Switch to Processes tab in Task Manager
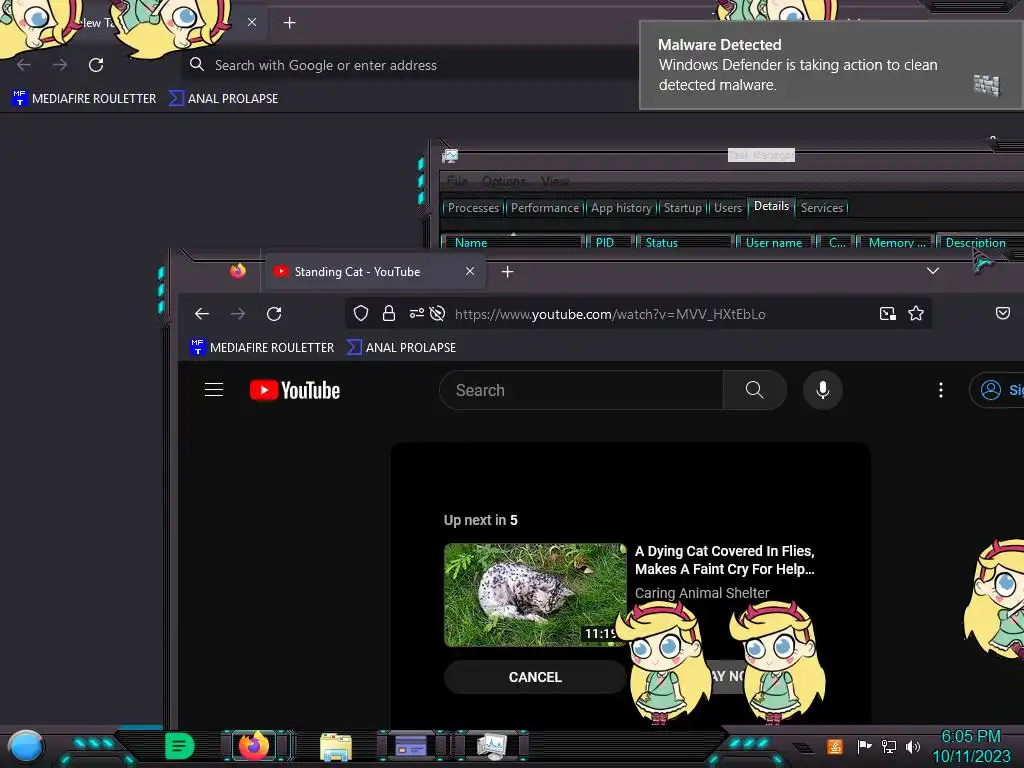This screenshot has height=768, width=1024. click(x=473, y=208)
